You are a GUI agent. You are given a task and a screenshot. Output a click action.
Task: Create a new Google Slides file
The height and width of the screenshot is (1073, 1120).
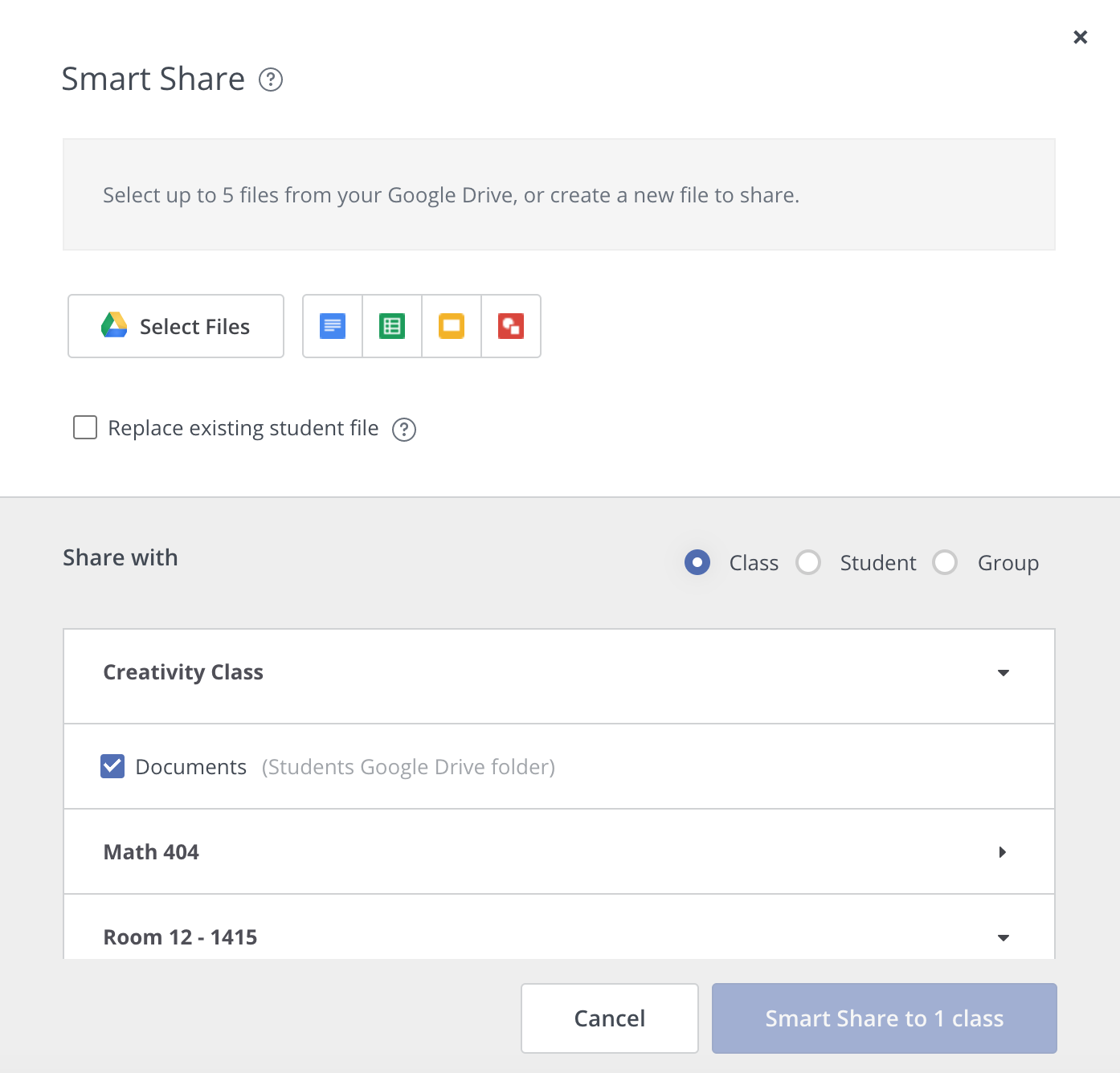coord(452,326)
